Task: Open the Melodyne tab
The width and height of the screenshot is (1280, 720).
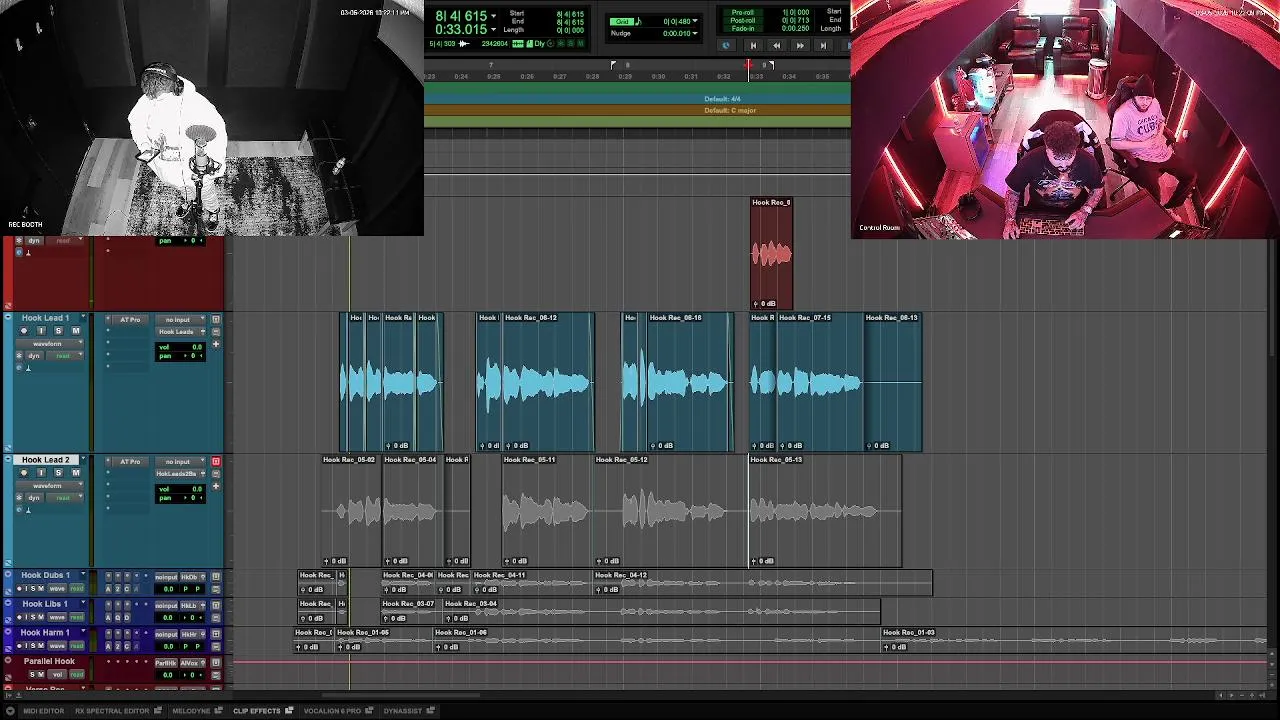Action: (191, 711)
